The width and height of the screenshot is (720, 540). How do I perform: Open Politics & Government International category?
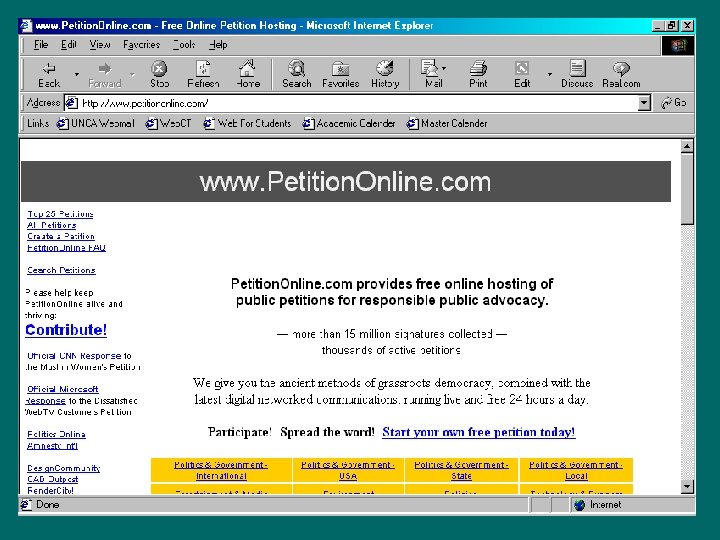pyautogui.click(x=221, y=470)
